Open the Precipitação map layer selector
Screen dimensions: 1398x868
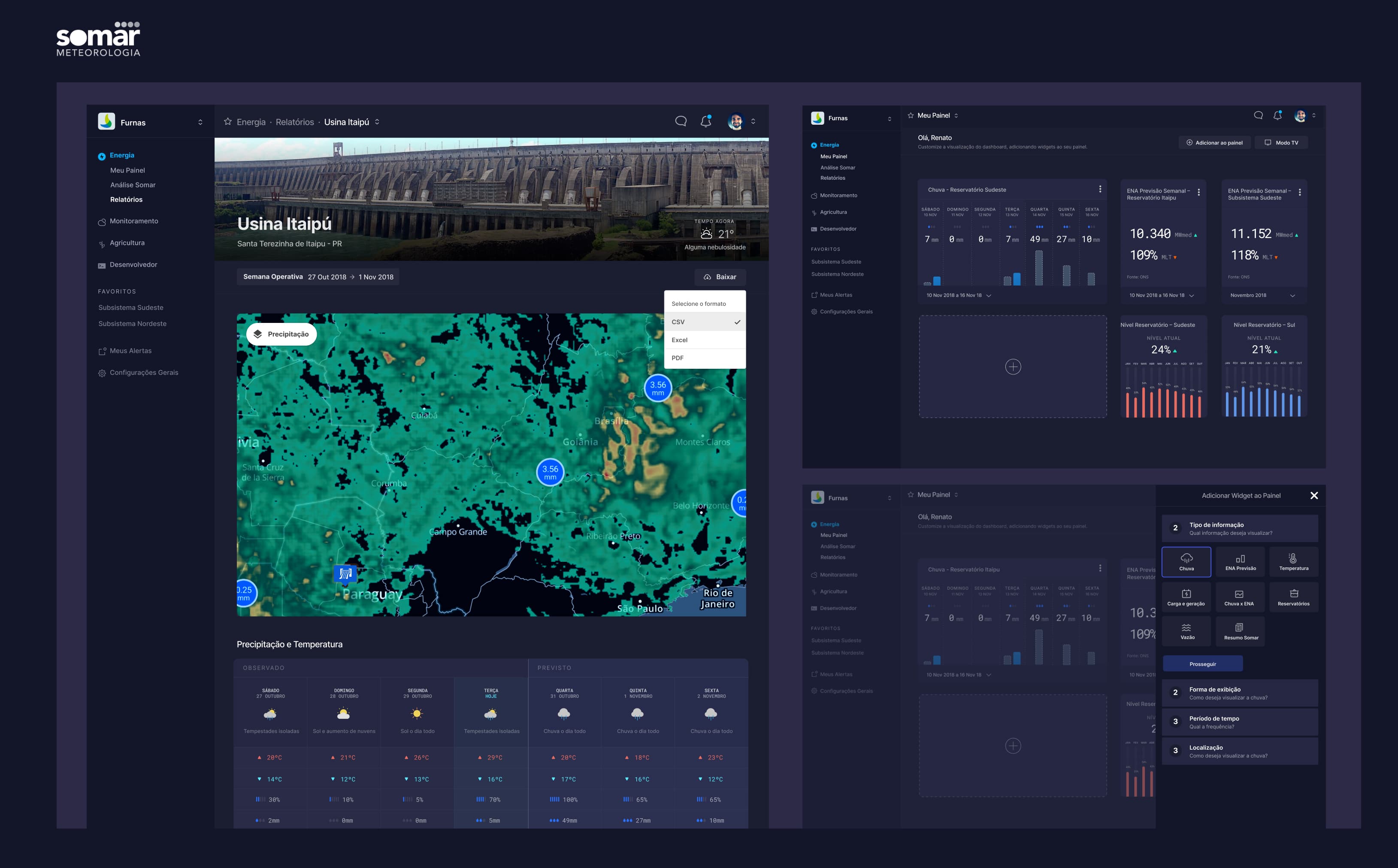281,334
